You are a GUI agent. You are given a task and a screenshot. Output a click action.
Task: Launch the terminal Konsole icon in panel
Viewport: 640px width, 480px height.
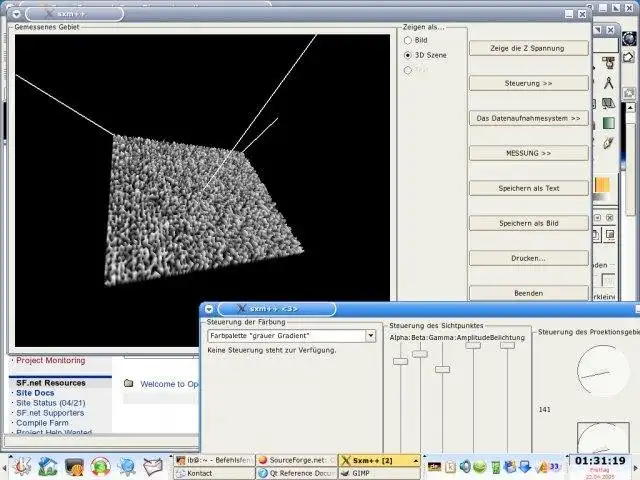[x=74, y=467]
